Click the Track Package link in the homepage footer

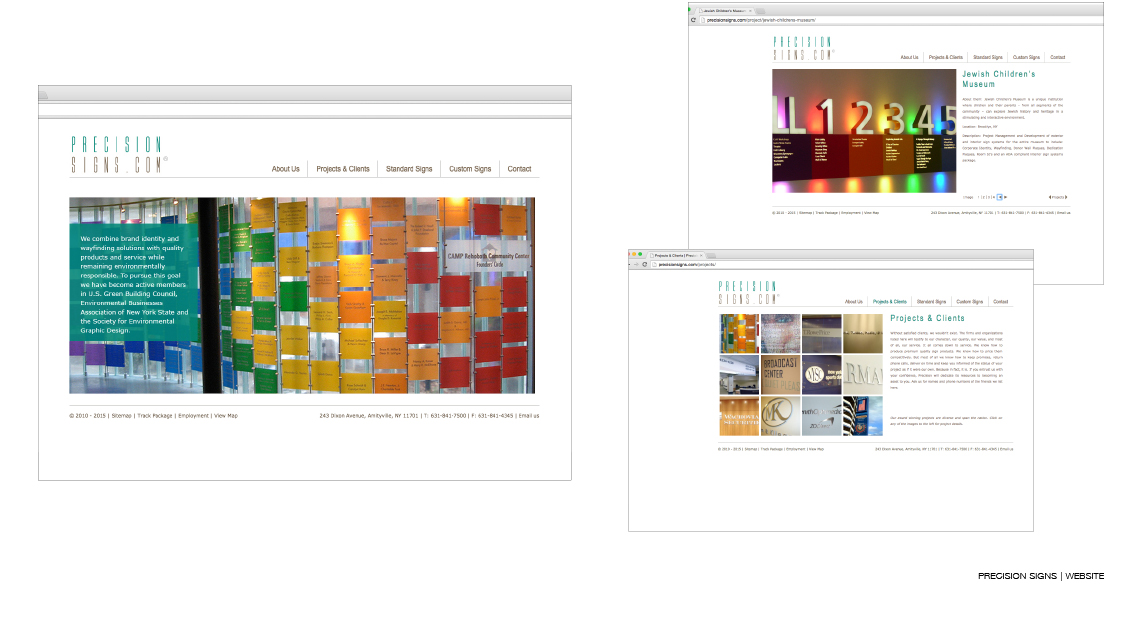155,416
